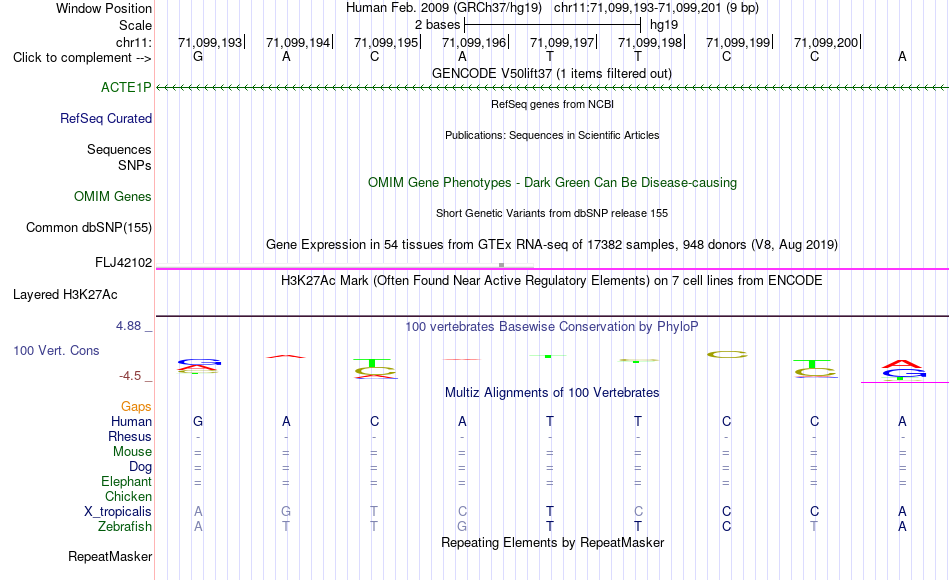Click the RepeatMasker track label
The image size is (950, 580).
click(x=110, y=556)
